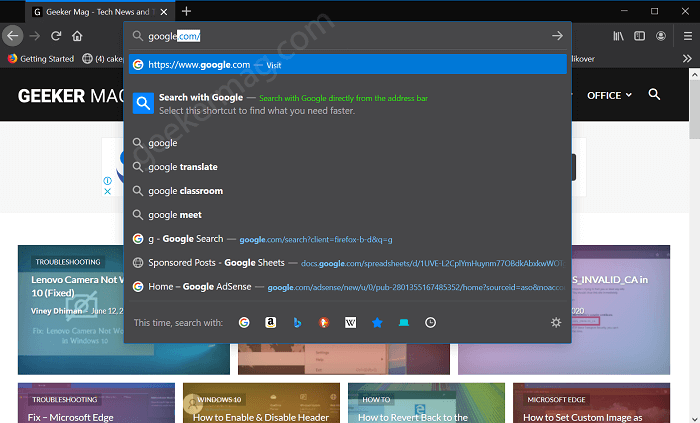The width and height of the screenshot is (700, 423).
Task: Choose the 'google translate' suggestion
Action: [x=348, y=167]
